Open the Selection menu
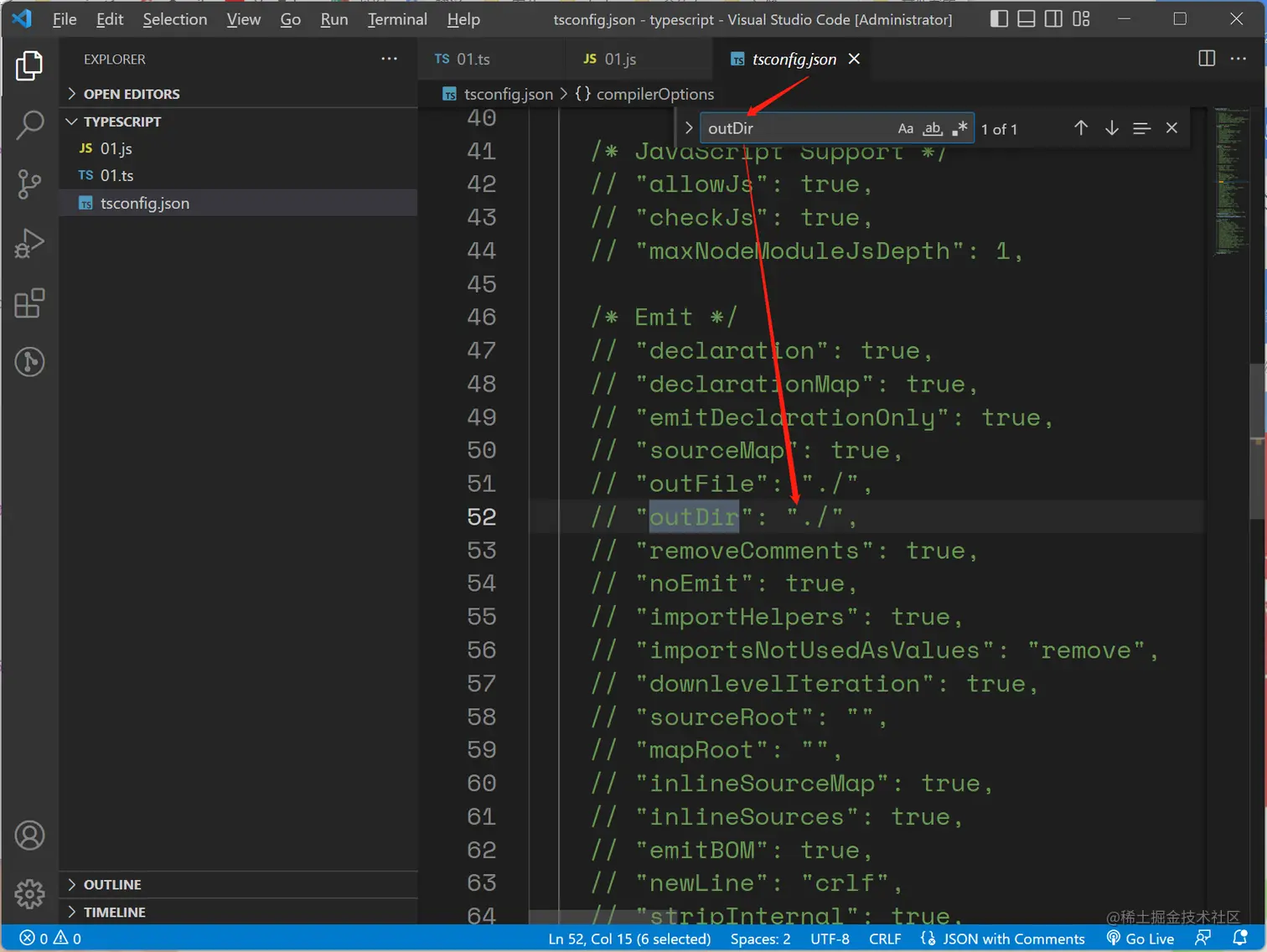The width and height of the screenshot is (1267, 952). [174, 18]
